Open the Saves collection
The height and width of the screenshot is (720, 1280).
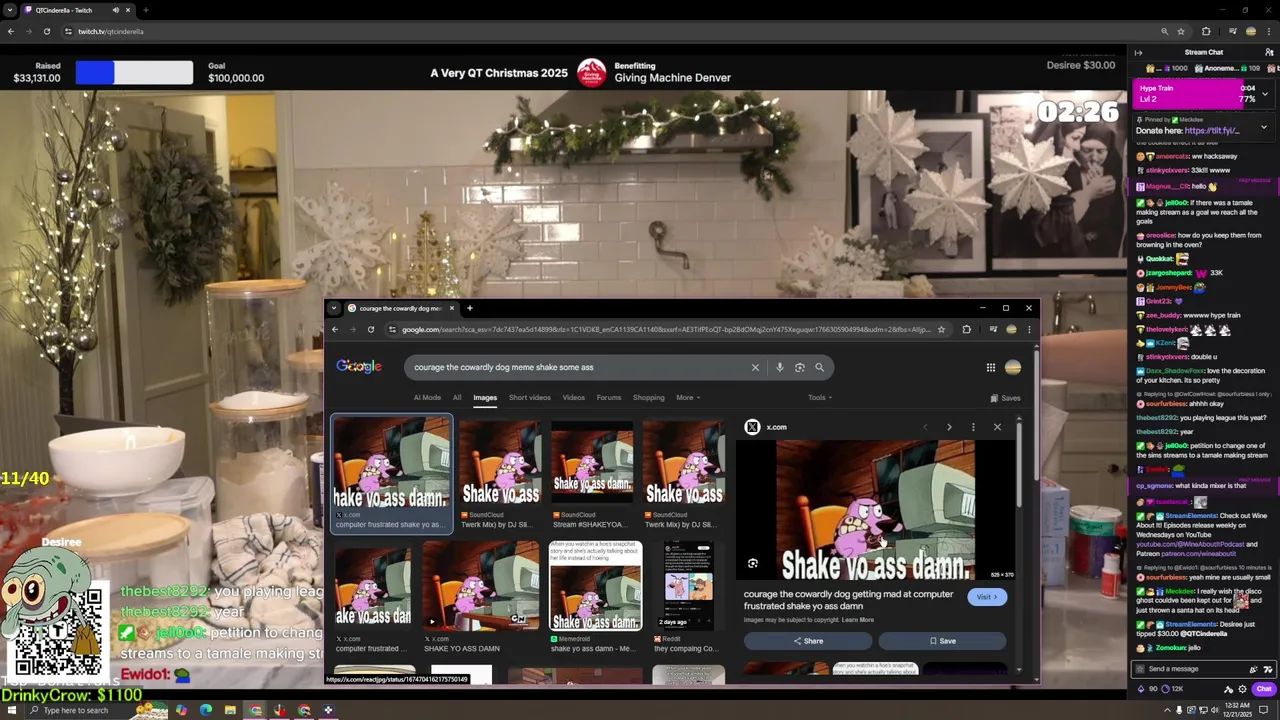pos(1005,398)
